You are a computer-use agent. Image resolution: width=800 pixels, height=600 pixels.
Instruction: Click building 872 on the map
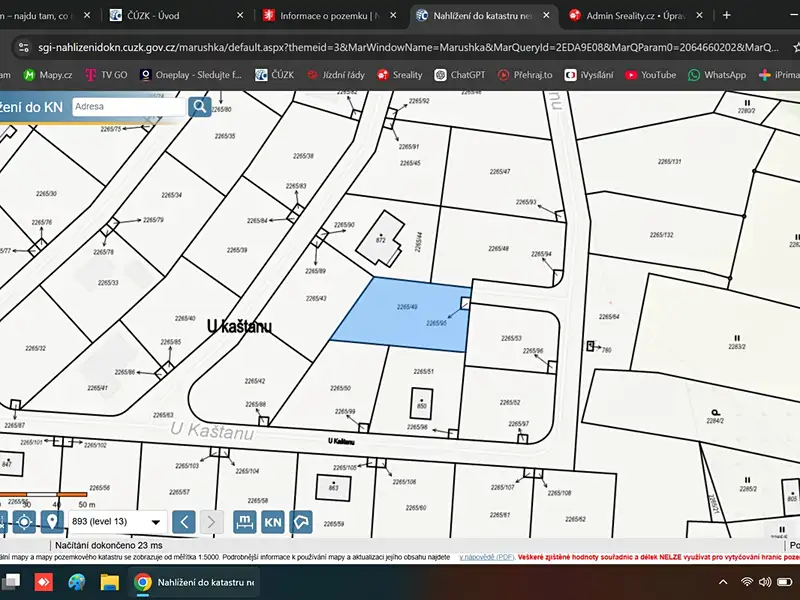pyautogui.click(x=380, y=239)
